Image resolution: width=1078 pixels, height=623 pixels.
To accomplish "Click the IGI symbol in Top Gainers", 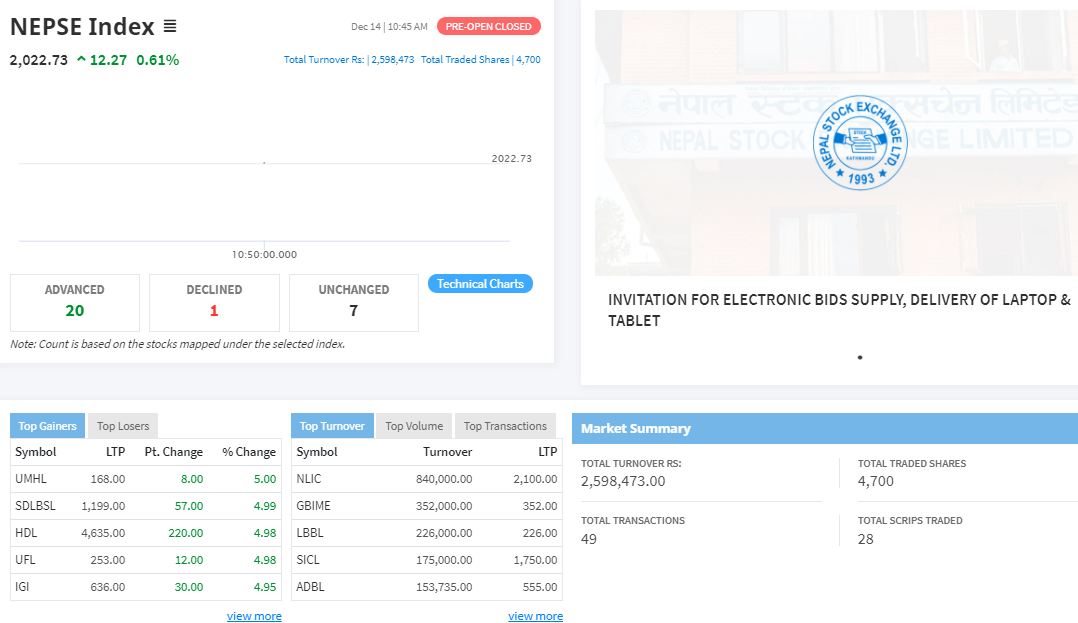I will (x=22, y=587).
